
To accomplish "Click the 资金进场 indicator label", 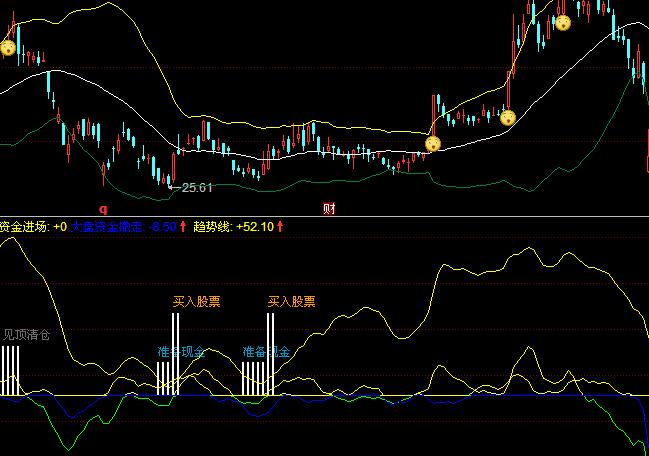I will coord(24,227).
